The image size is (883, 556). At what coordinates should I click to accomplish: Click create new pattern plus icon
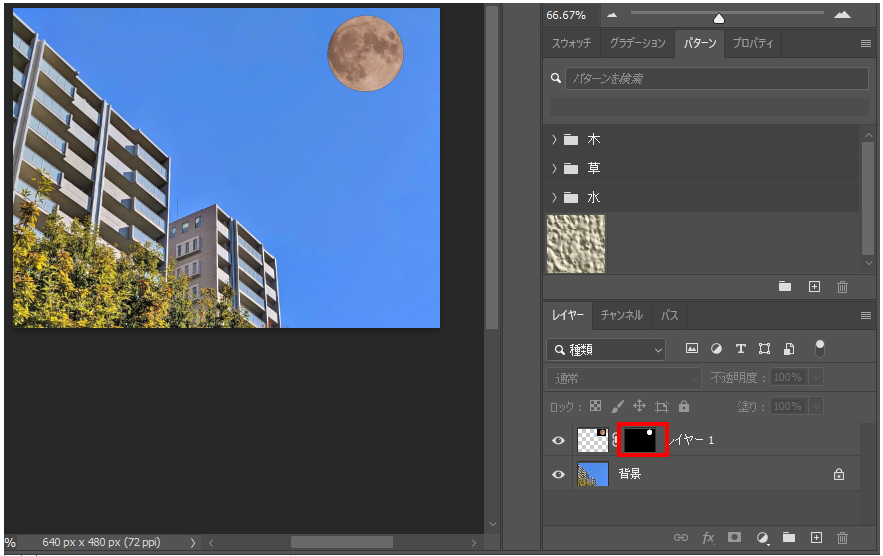(x=814, y=286)
